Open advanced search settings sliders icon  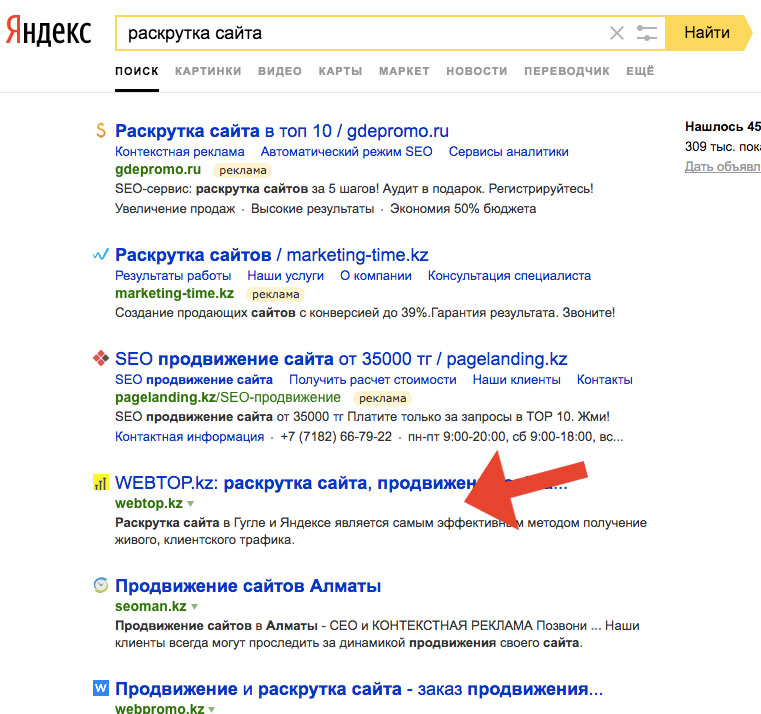click(x=646, y=33)
